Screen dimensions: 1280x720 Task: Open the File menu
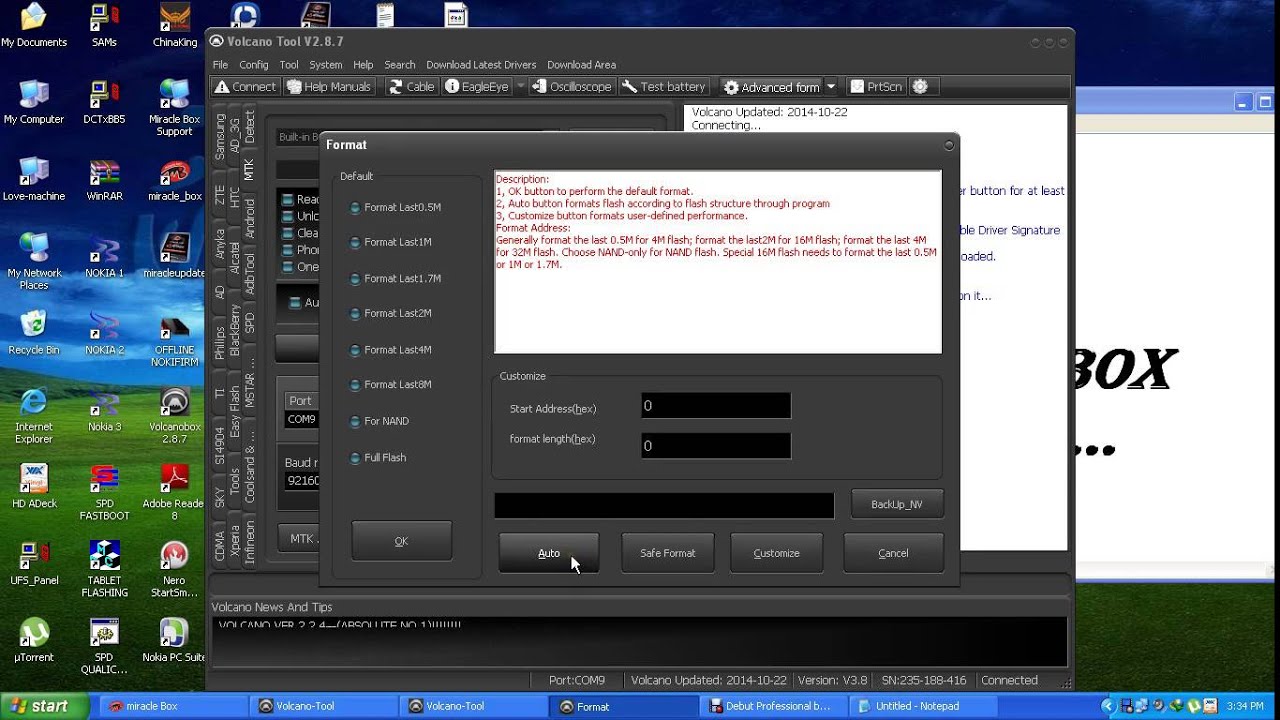[x=220, y=65]
